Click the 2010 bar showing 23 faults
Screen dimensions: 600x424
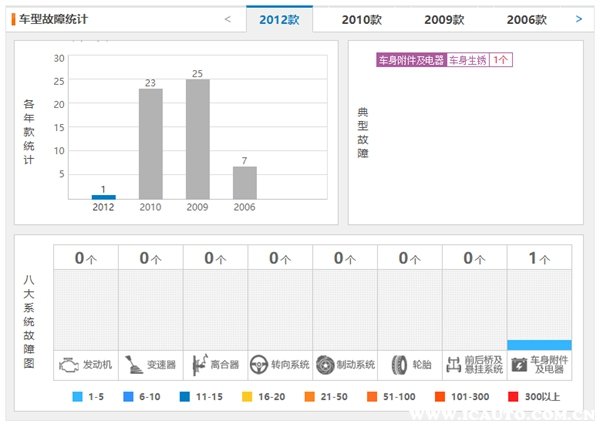[150, 143]
